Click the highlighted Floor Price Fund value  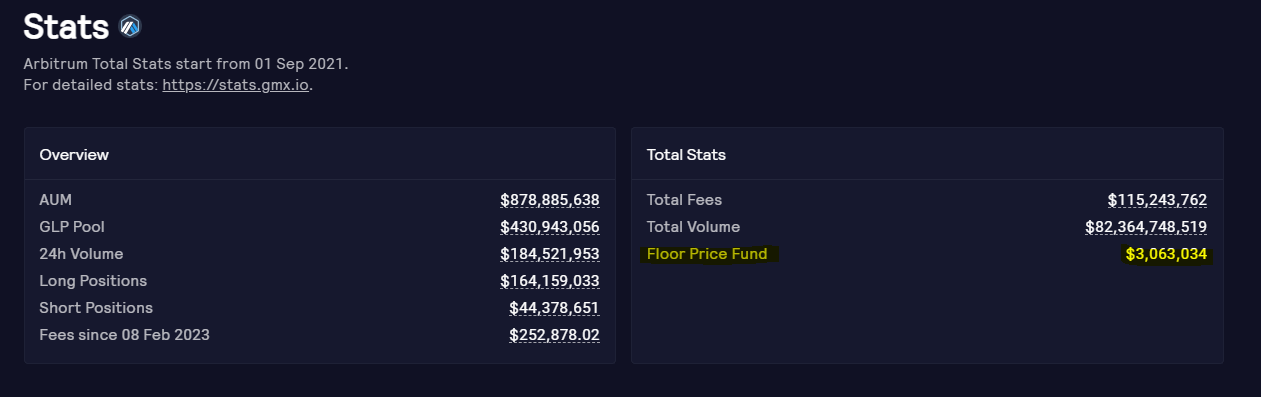[x=1166, y=254]
